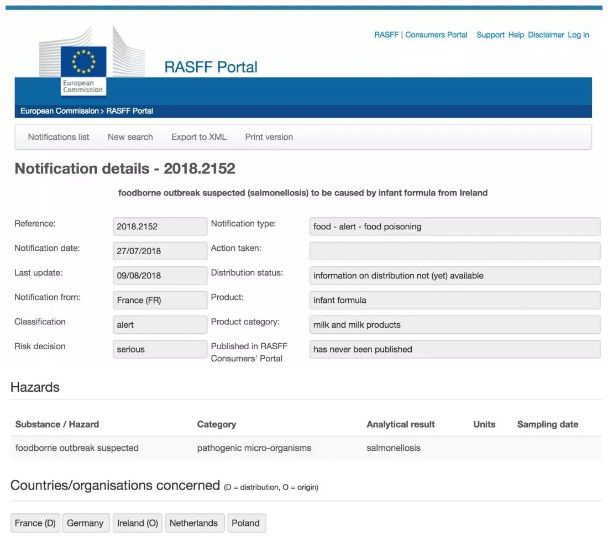Open the RASFF link in header
Viewport: 608px width, 547px height.
tap(386, 35)
